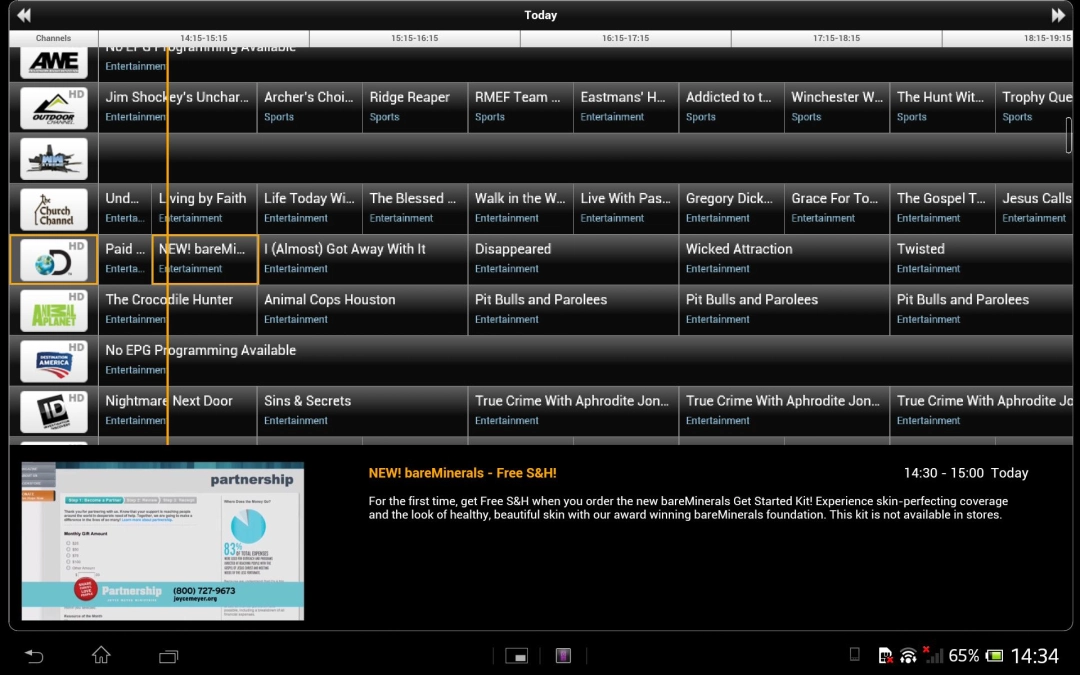
Task: Select the Discovery Channel HD logo
Action: [x=54, y=260]
